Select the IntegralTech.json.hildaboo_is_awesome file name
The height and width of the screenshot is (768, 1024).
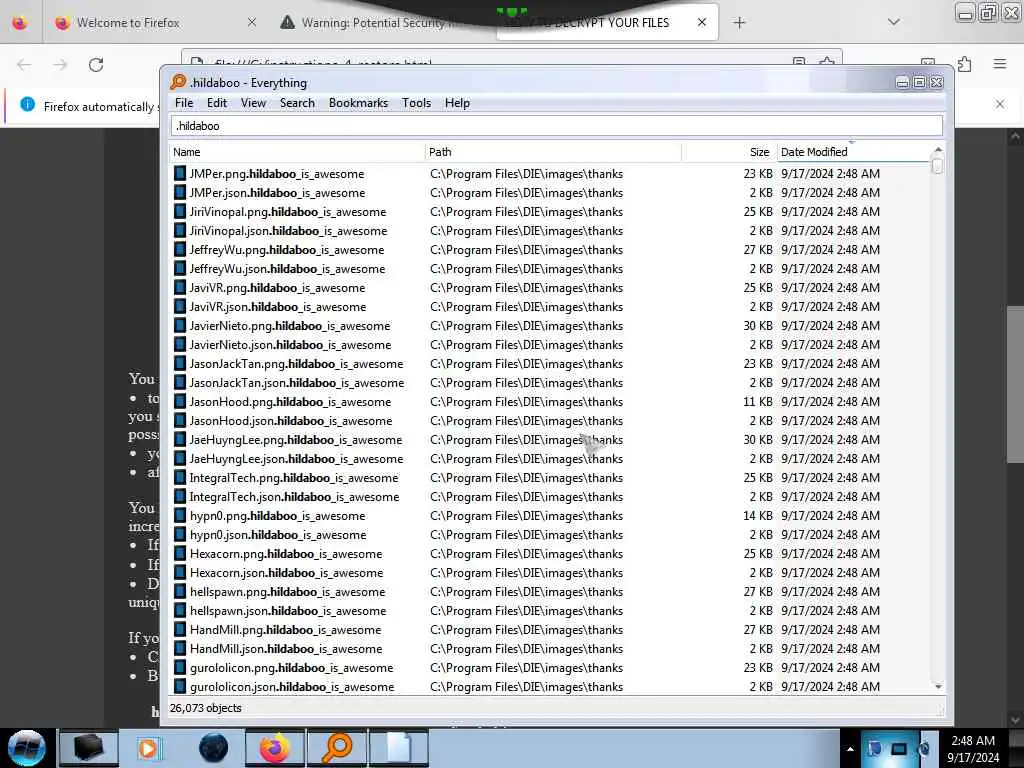coord(295,497)
